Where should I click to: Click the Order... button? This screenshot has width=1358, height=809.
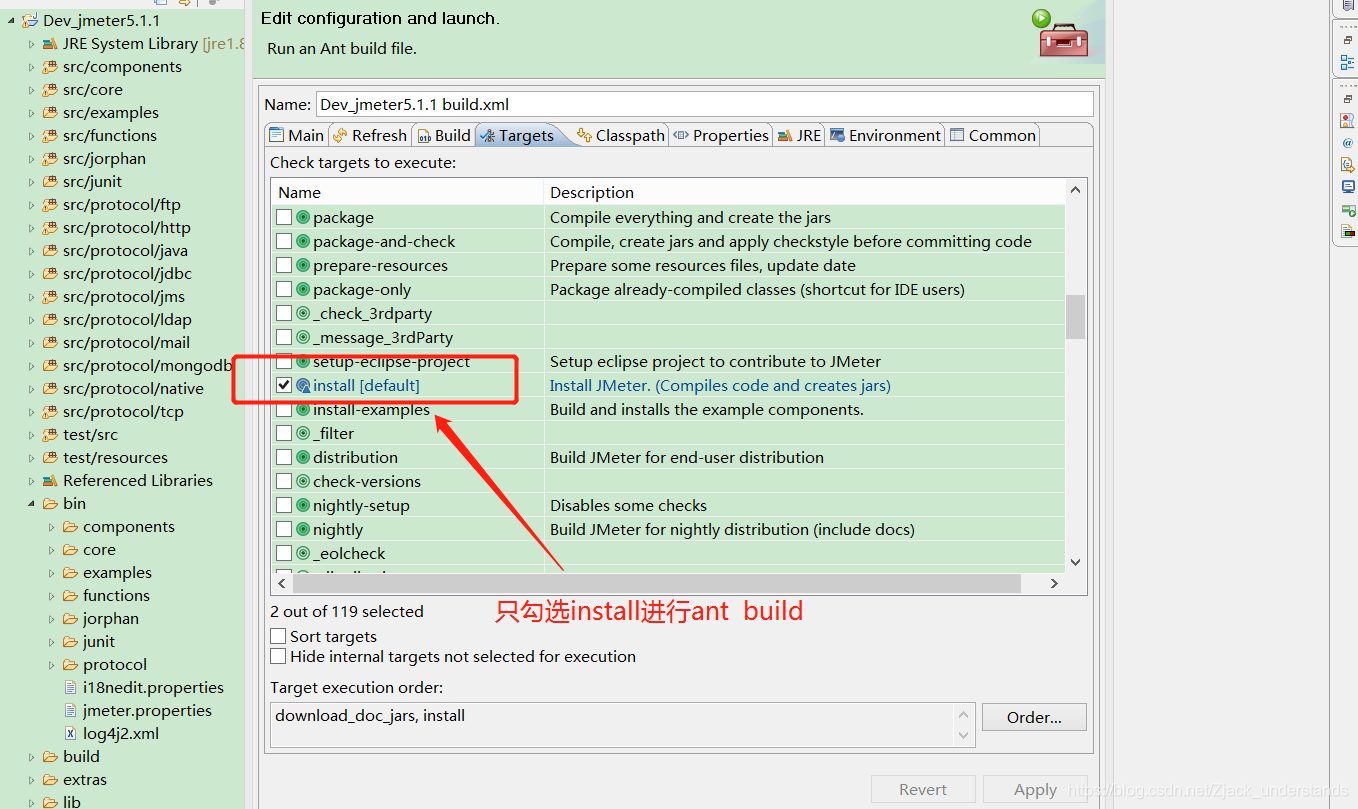click(x=1034, y=717)
